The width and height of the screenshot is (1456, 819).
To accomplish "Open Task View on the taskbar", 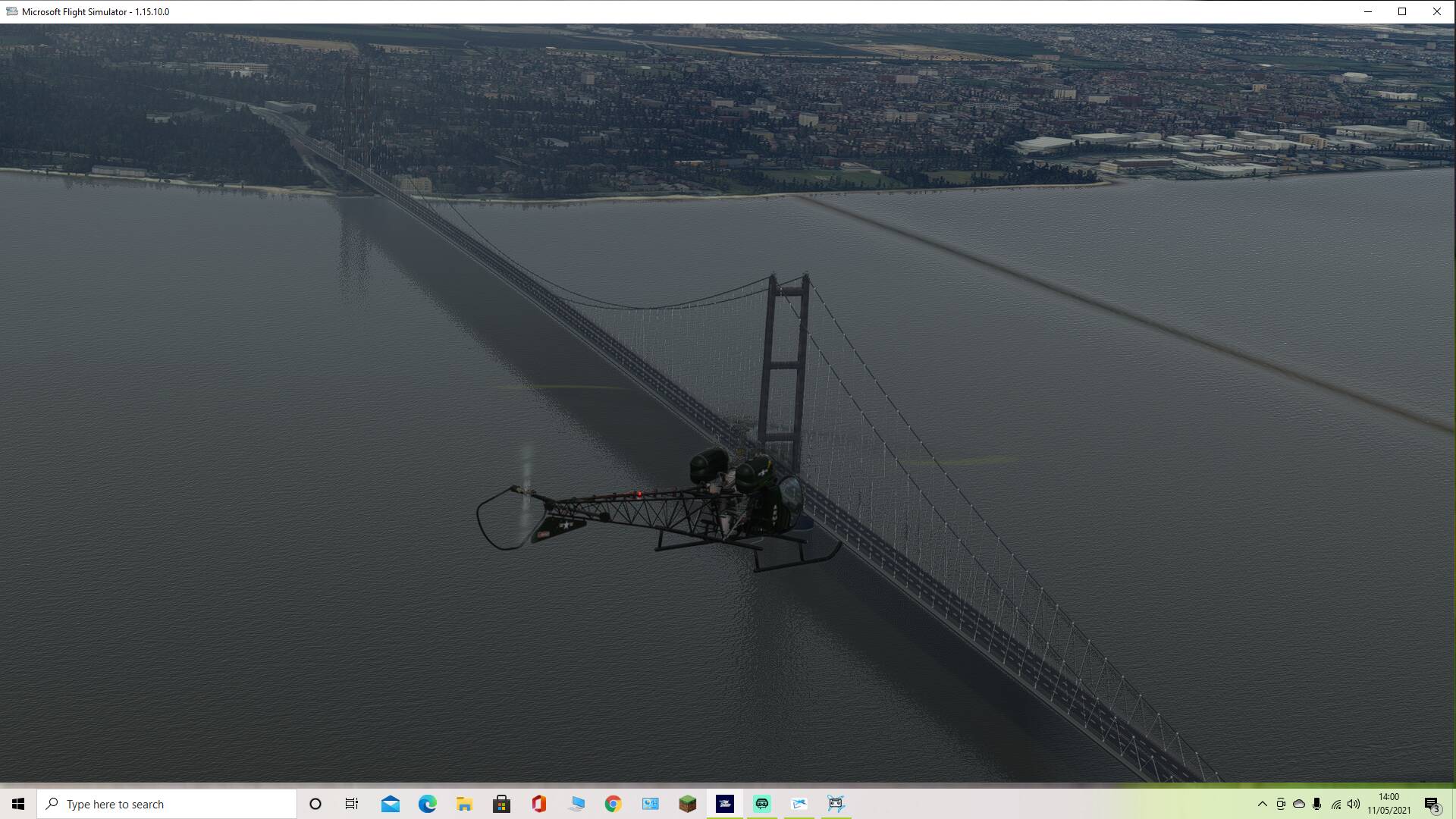I will tap(352, 804).
